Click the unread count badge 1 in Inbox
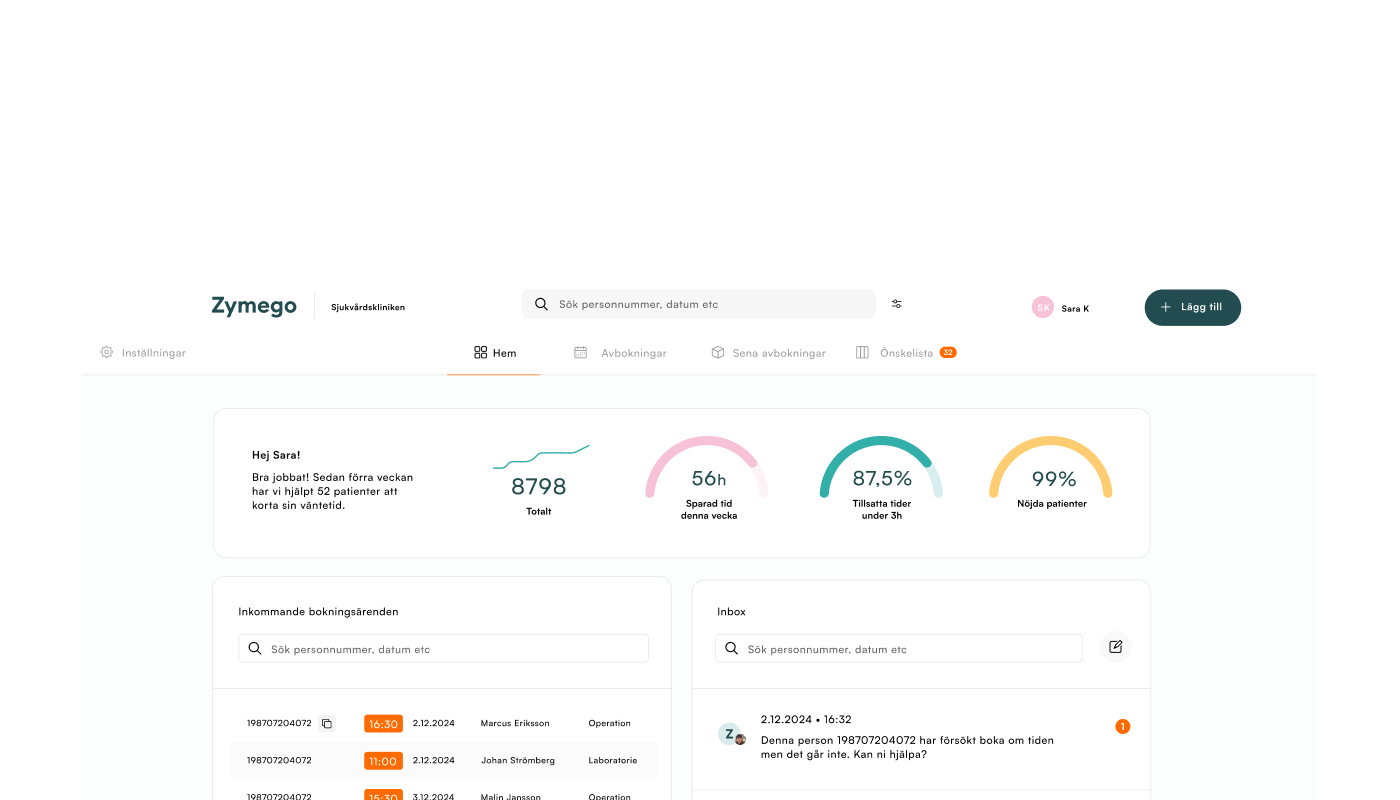 1123,726
